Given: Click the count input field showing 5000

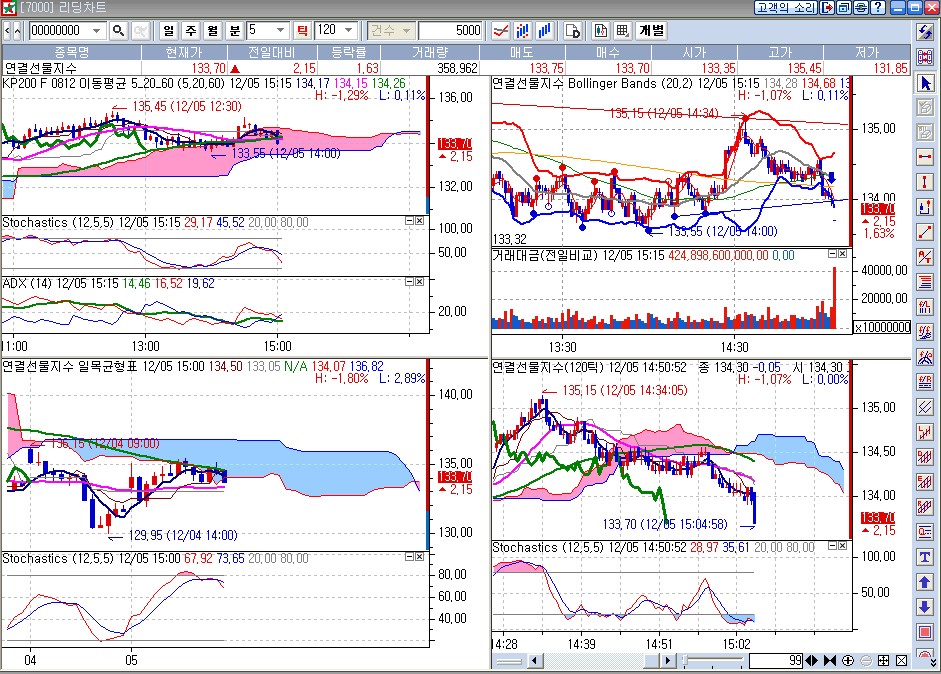Looking at the screenshot, I should coord(450,30).
